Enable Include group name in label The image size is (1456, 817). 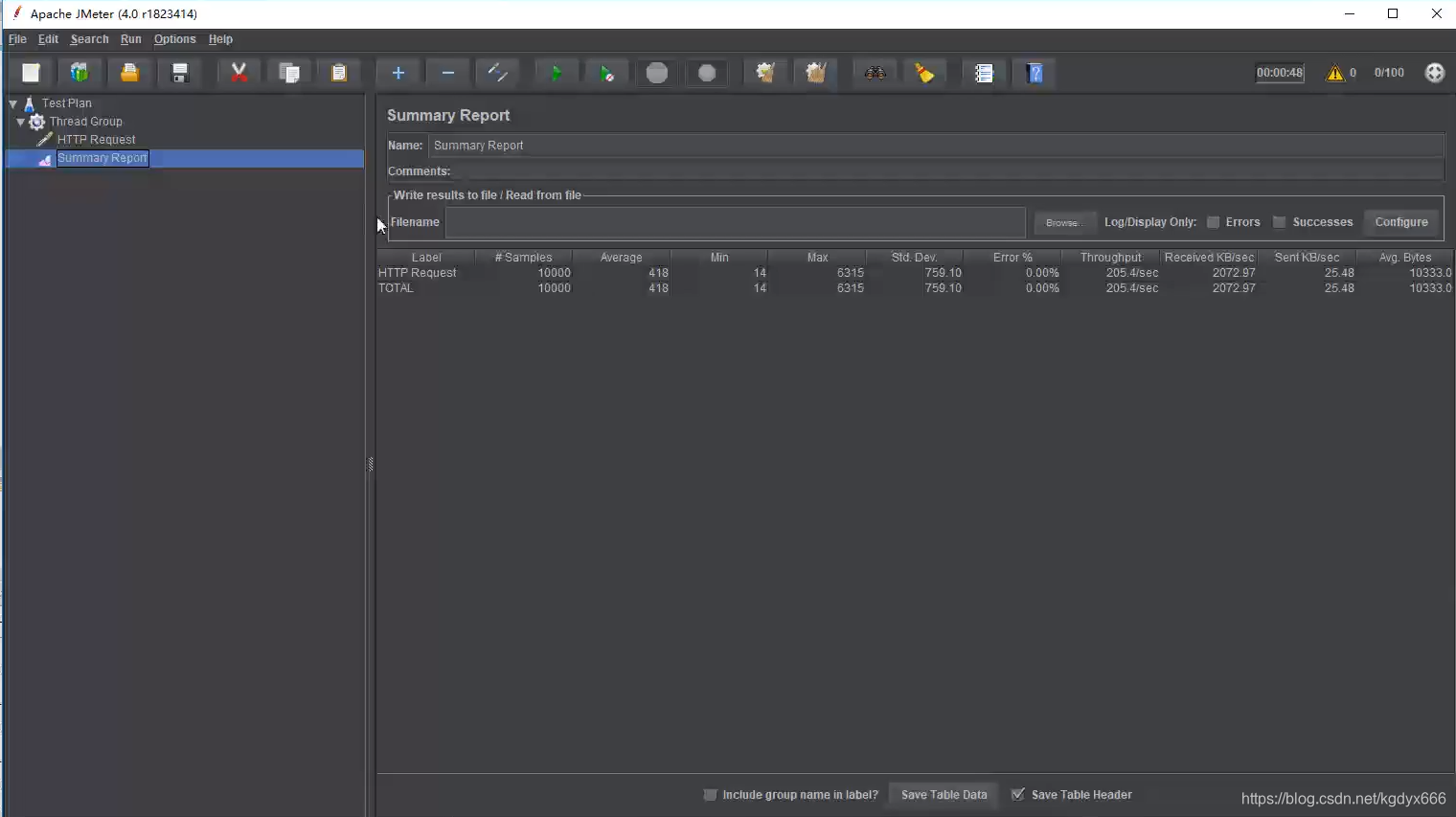[710, 795]
